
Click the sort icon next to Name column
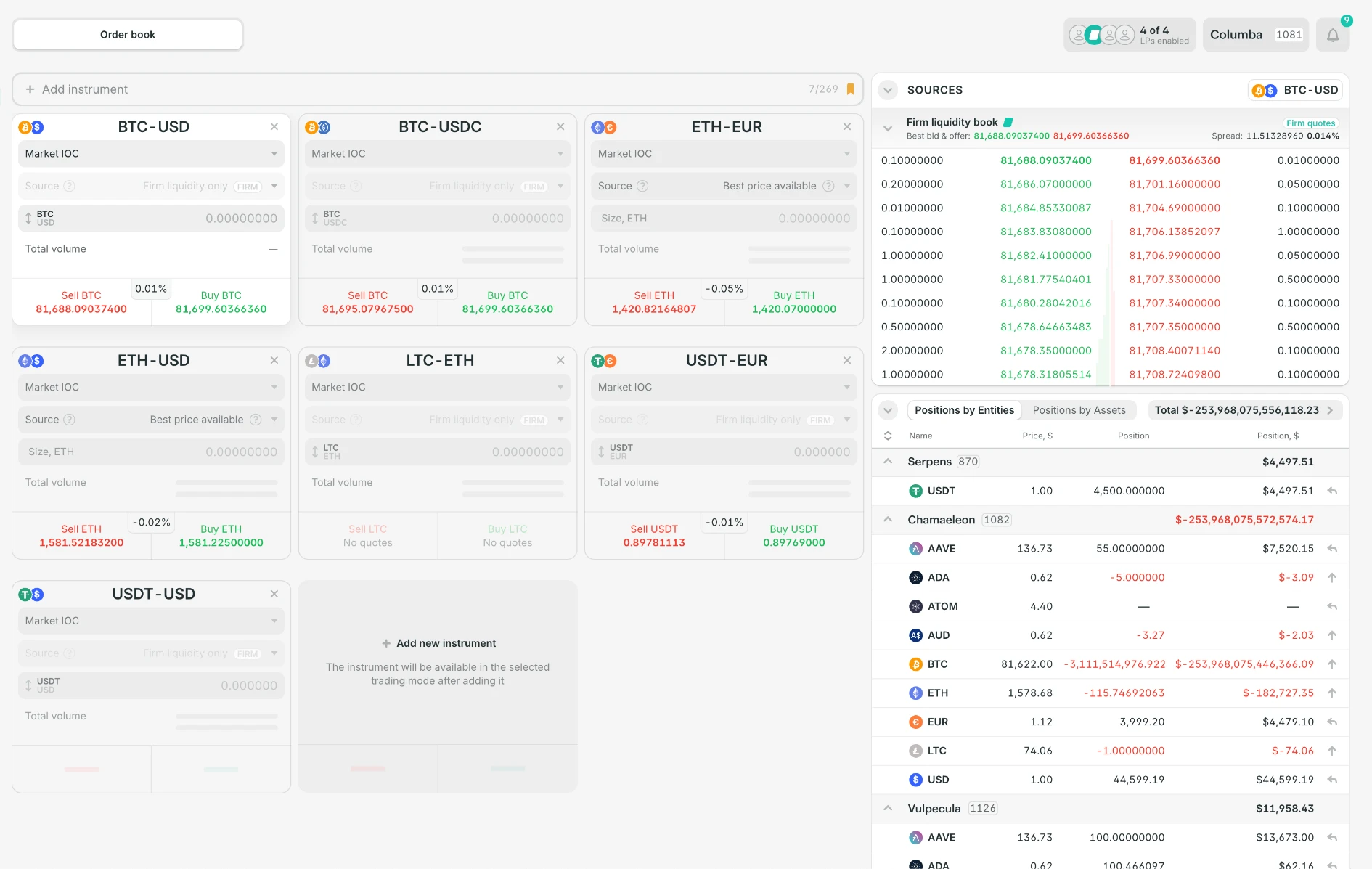tap(888, 436)
